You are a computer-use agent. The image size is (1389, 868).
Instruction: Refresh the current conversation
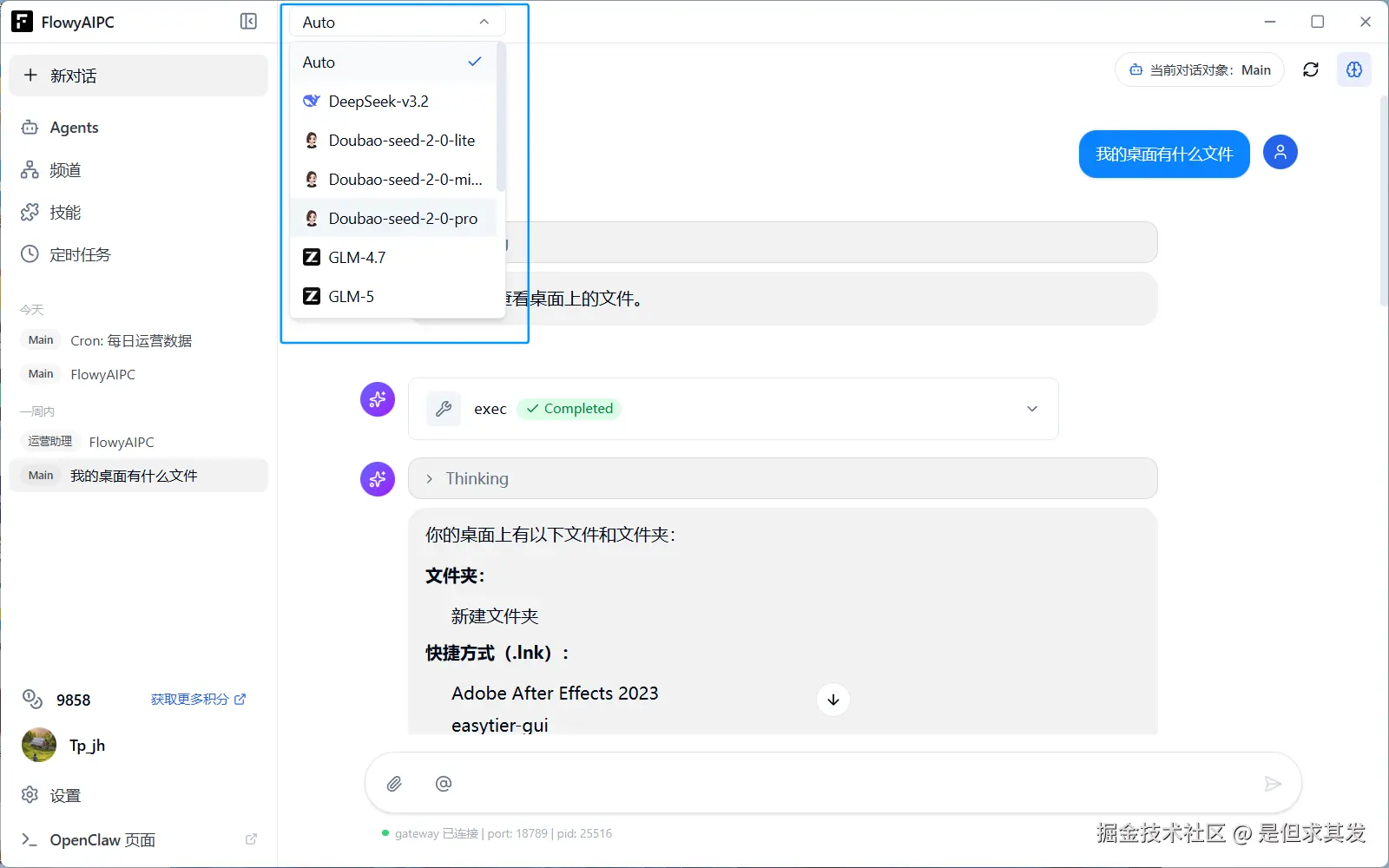coord(1311,69)
